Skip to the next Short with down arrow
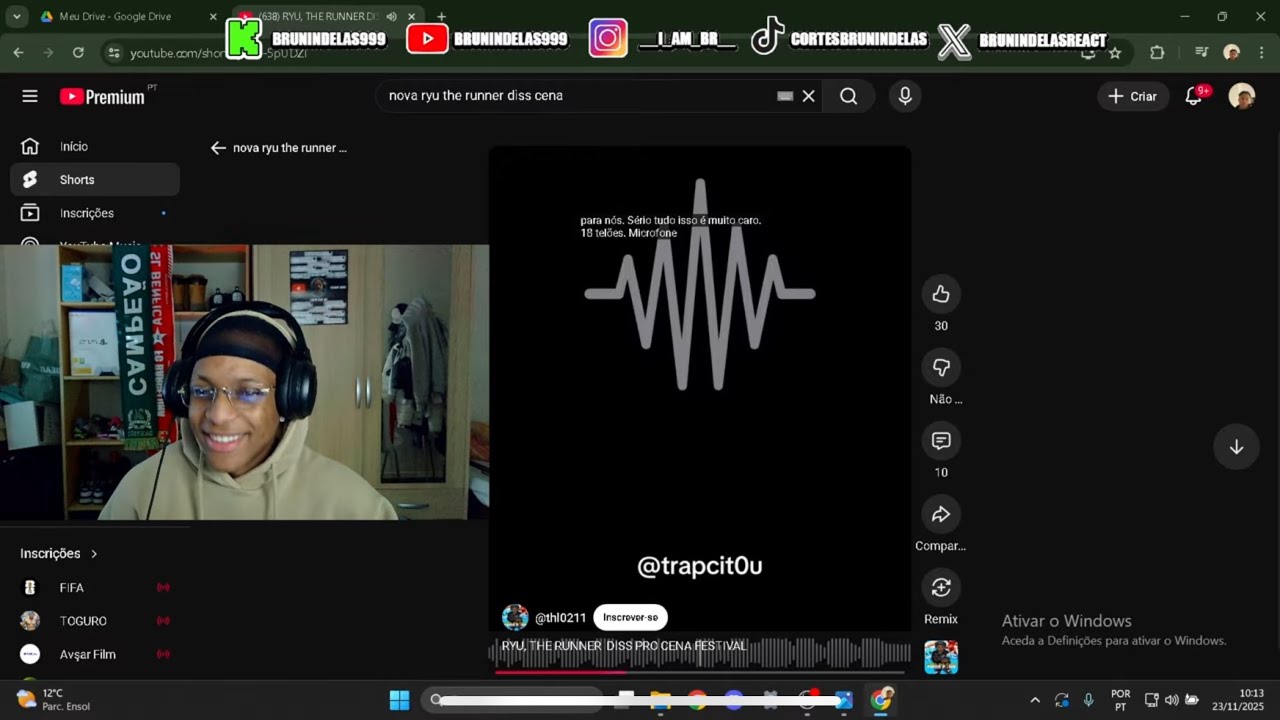Screen dimensions: 1280x720 click(1236, 447)
